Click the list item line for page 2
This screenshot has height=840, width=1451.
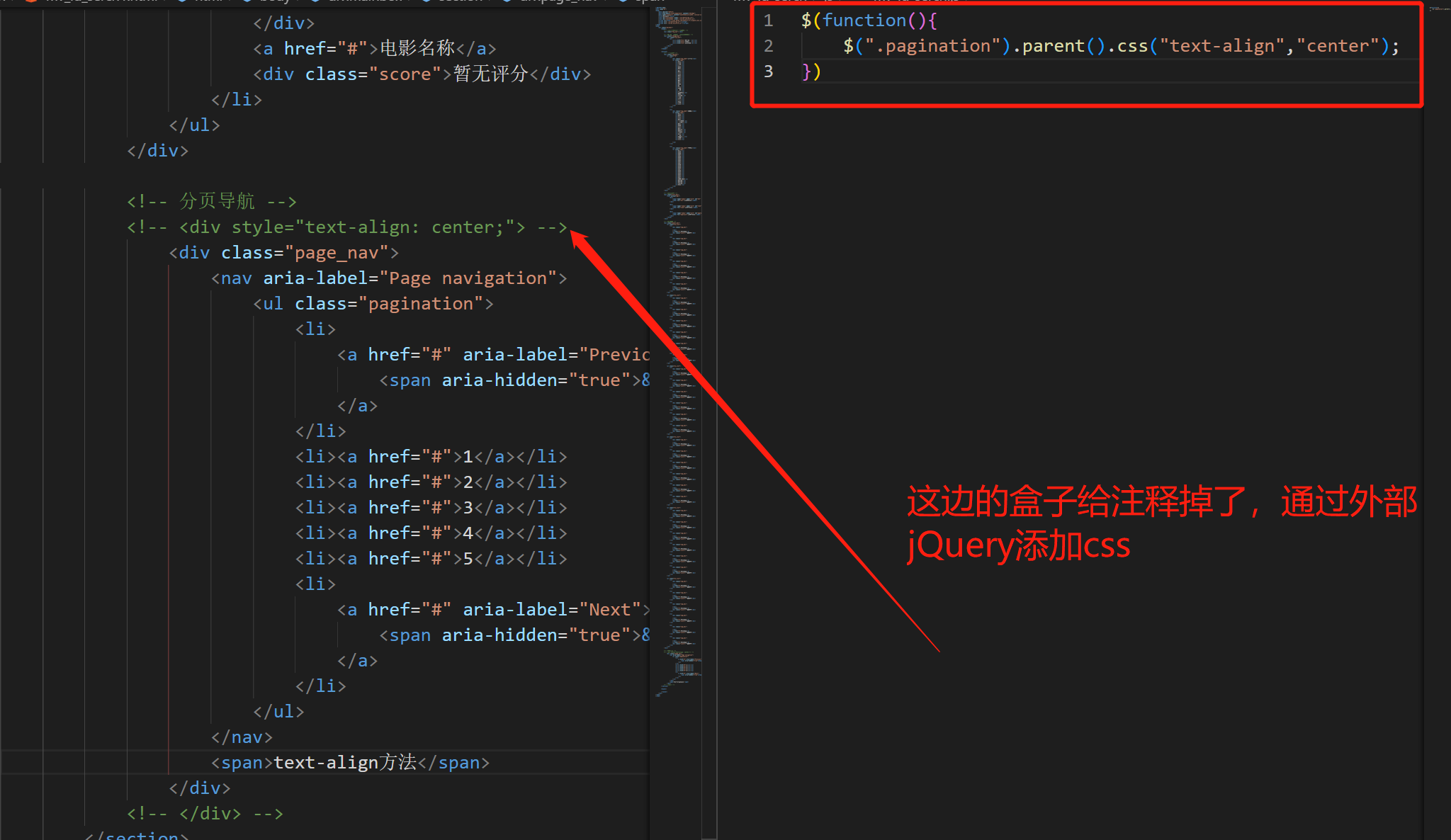coord(431,482)
